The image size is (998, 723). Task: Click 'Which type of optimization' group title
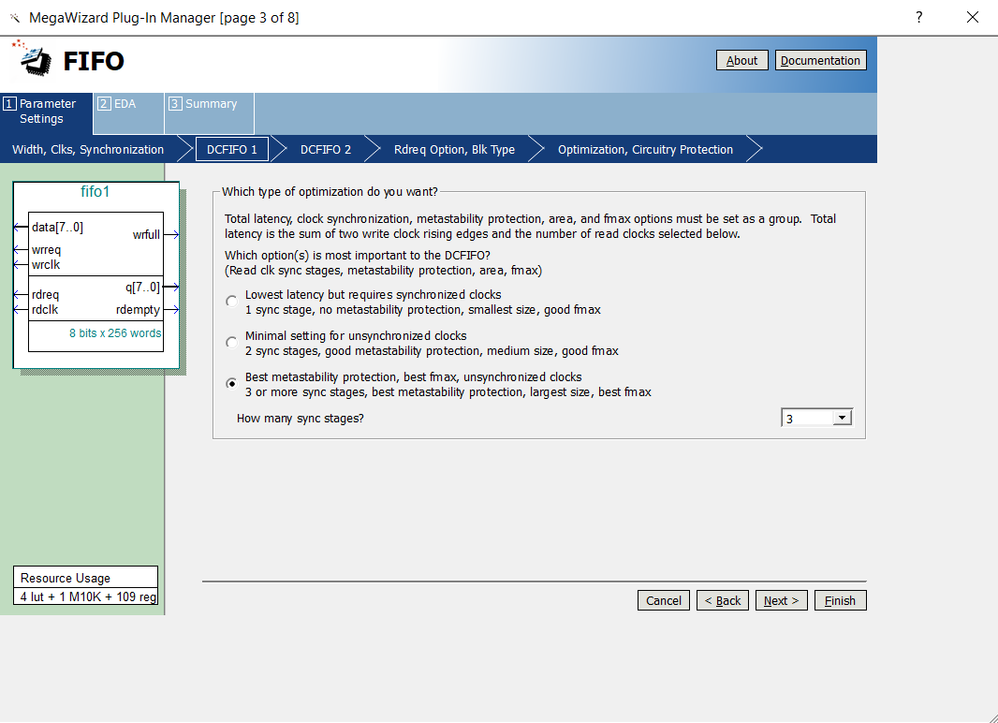click(x=330, y=192)
